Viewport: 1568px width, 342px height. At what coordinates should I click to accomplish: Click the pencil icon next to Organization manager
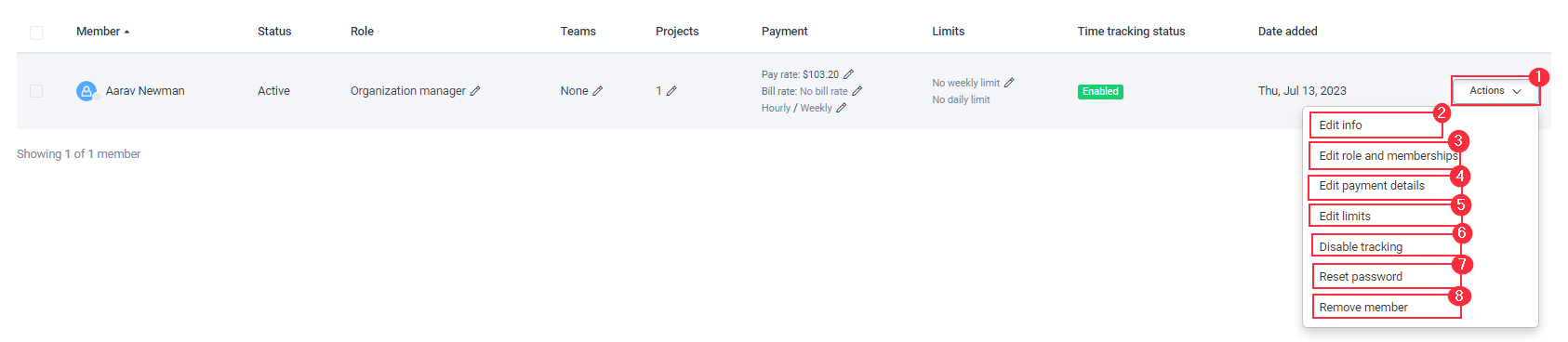[475, 91]
